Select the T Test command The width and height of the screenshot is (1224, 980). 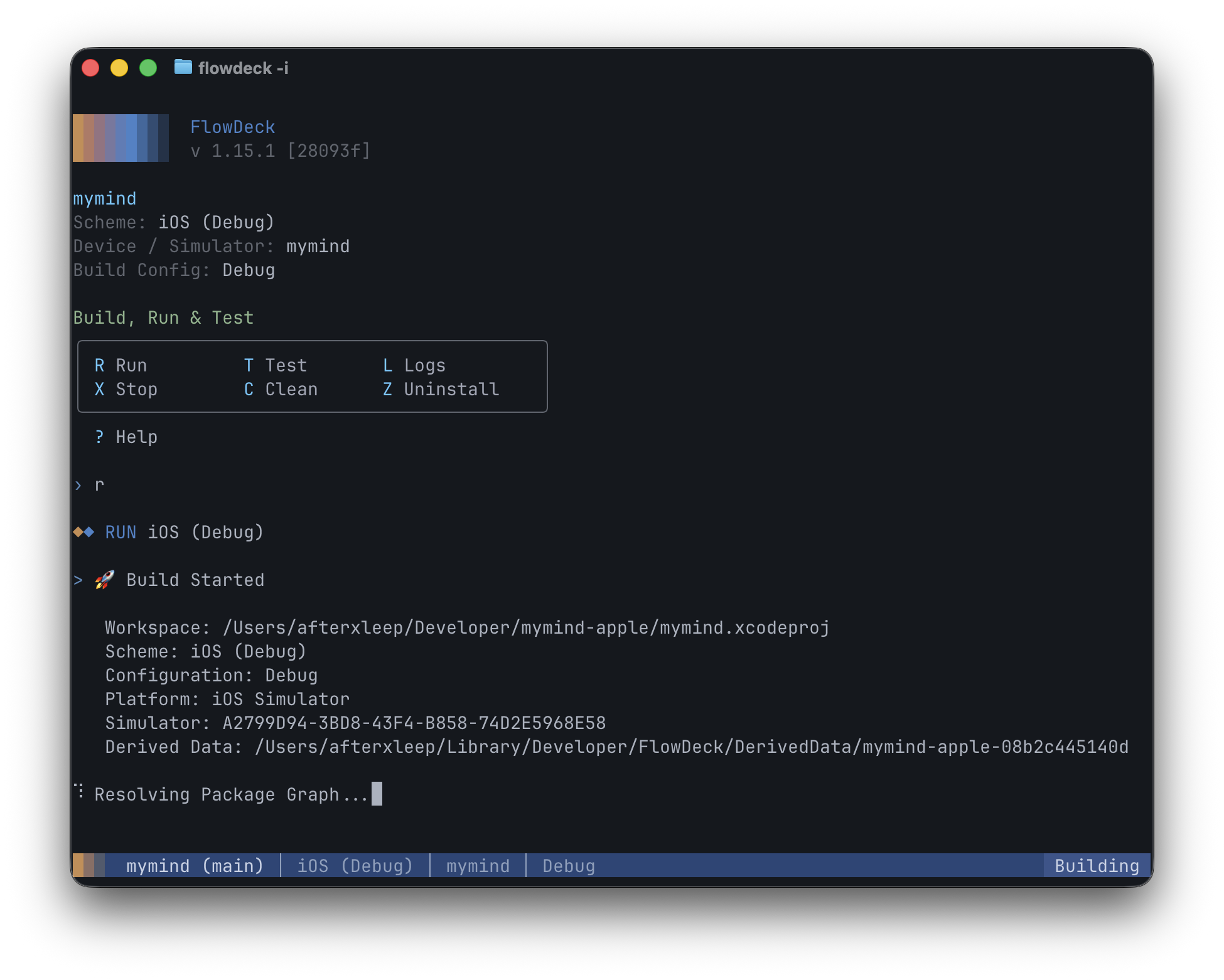tap(276, 366)
